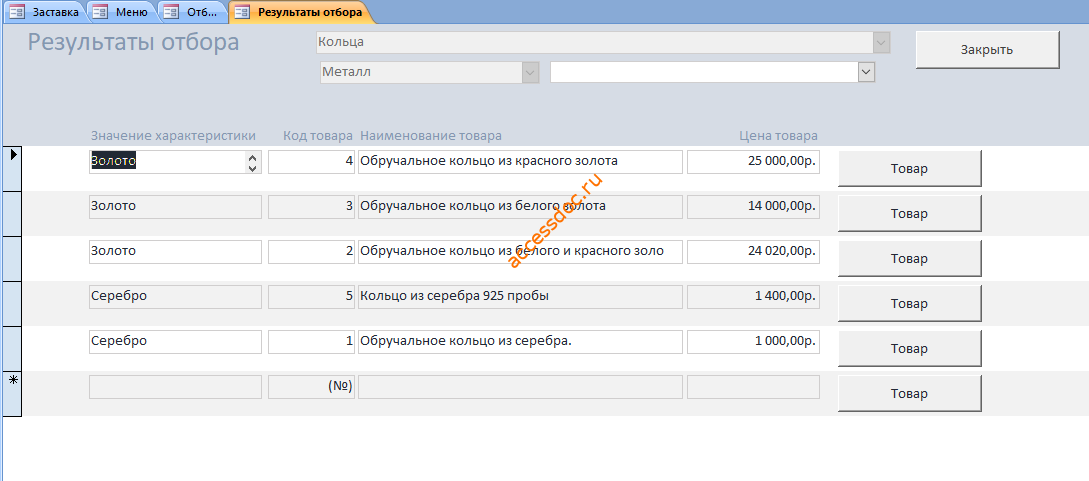Screen dimensions: 1089x481
Task: Click the price 25 000,00р.
Action: tap(754, 162)
